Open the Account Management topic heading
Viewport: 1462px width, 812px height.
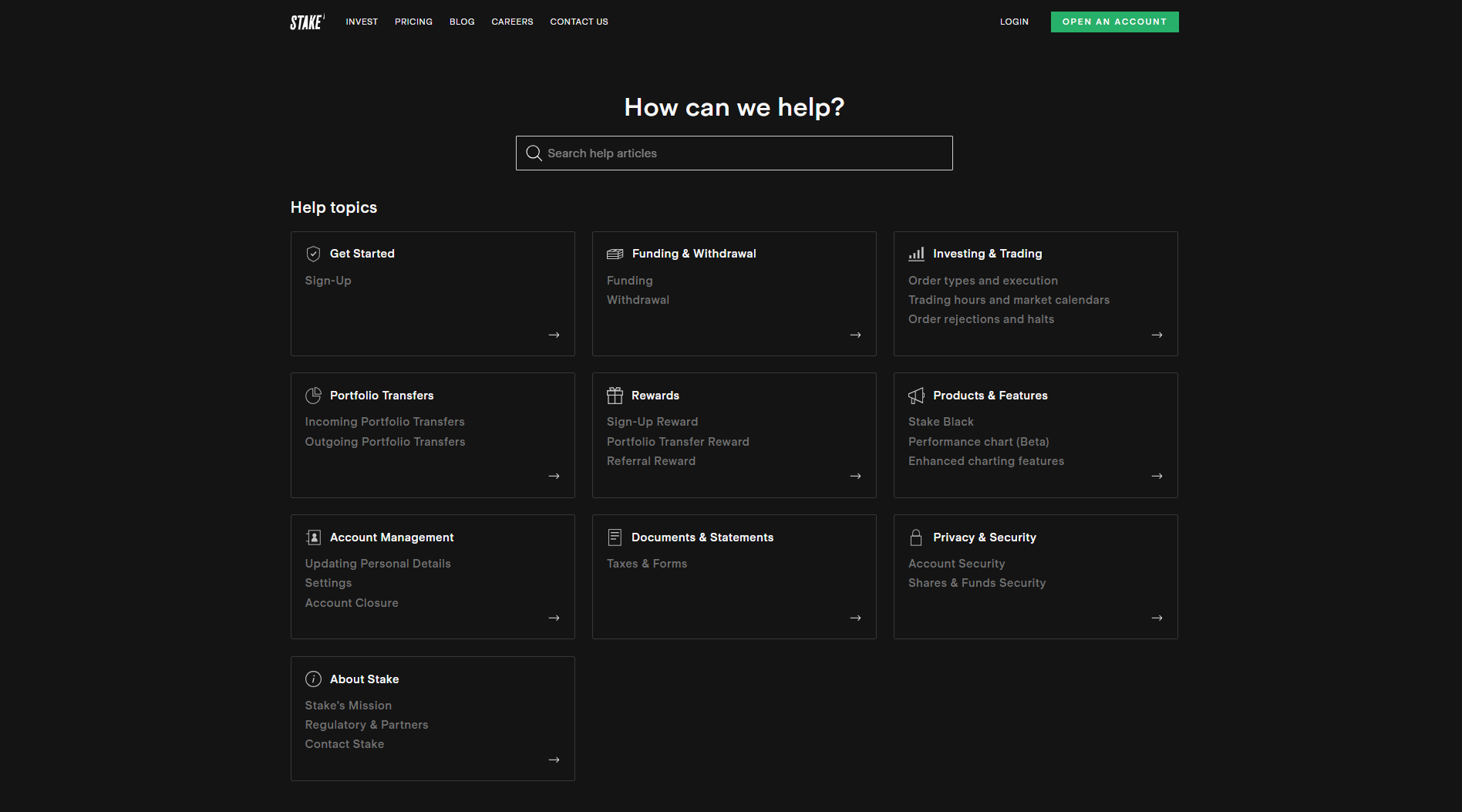click(392, 537)
